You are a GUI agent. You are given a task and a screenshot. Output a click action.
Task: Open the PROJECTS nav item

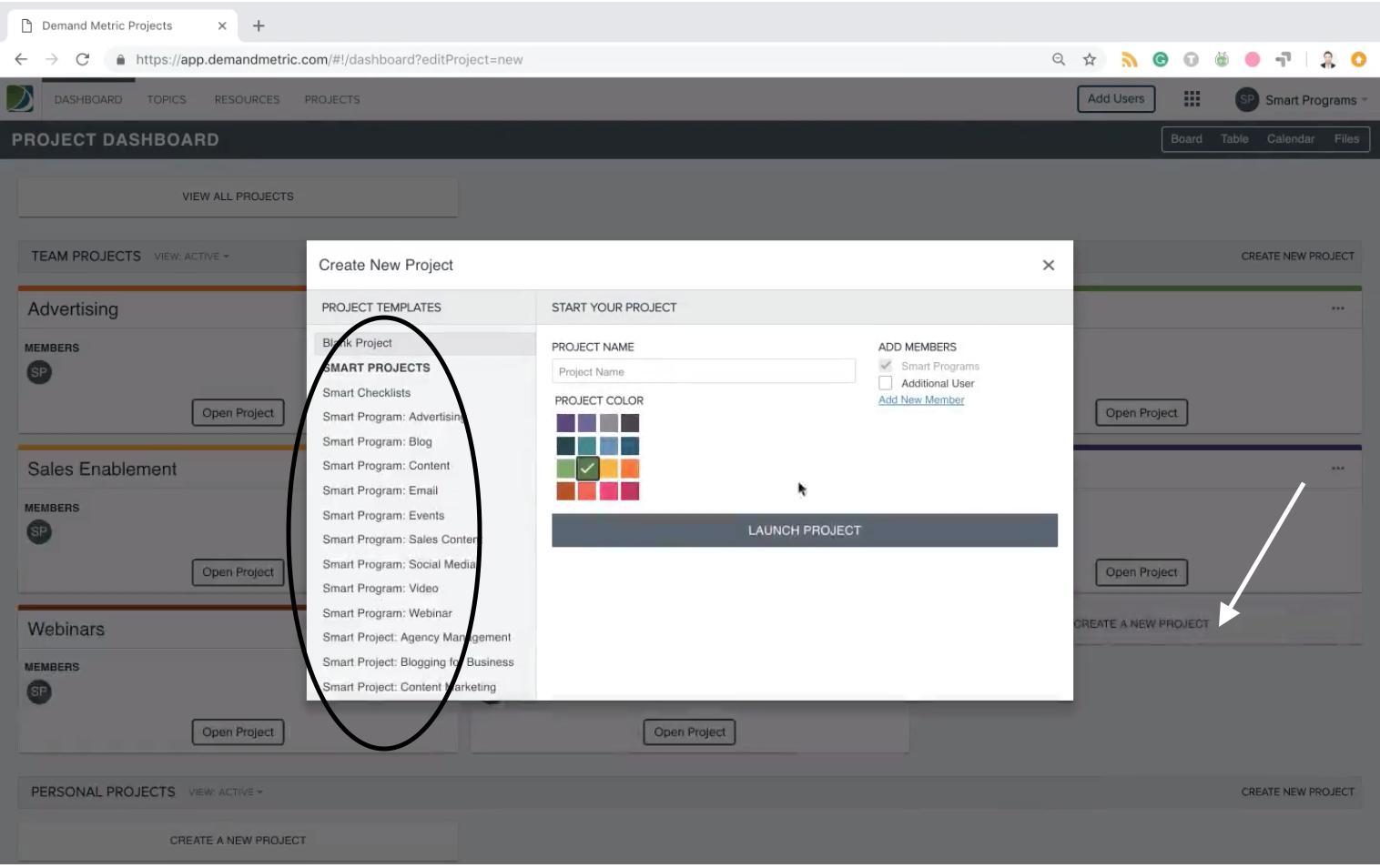[x=332, y=99]
